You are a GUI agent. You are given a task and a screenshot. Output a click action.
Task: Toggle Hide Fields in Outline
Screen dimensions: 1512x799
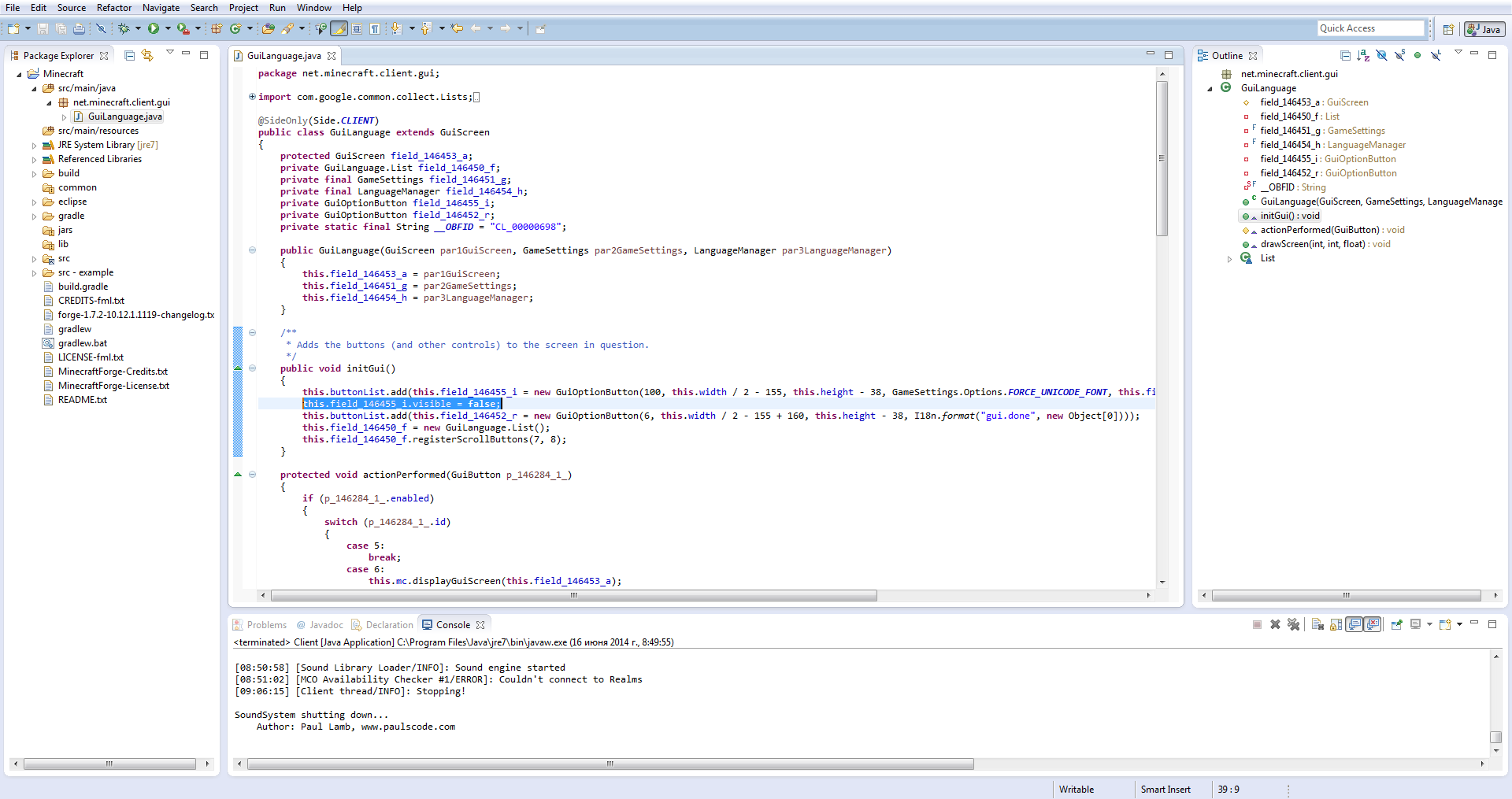[x=1381, y=55]
